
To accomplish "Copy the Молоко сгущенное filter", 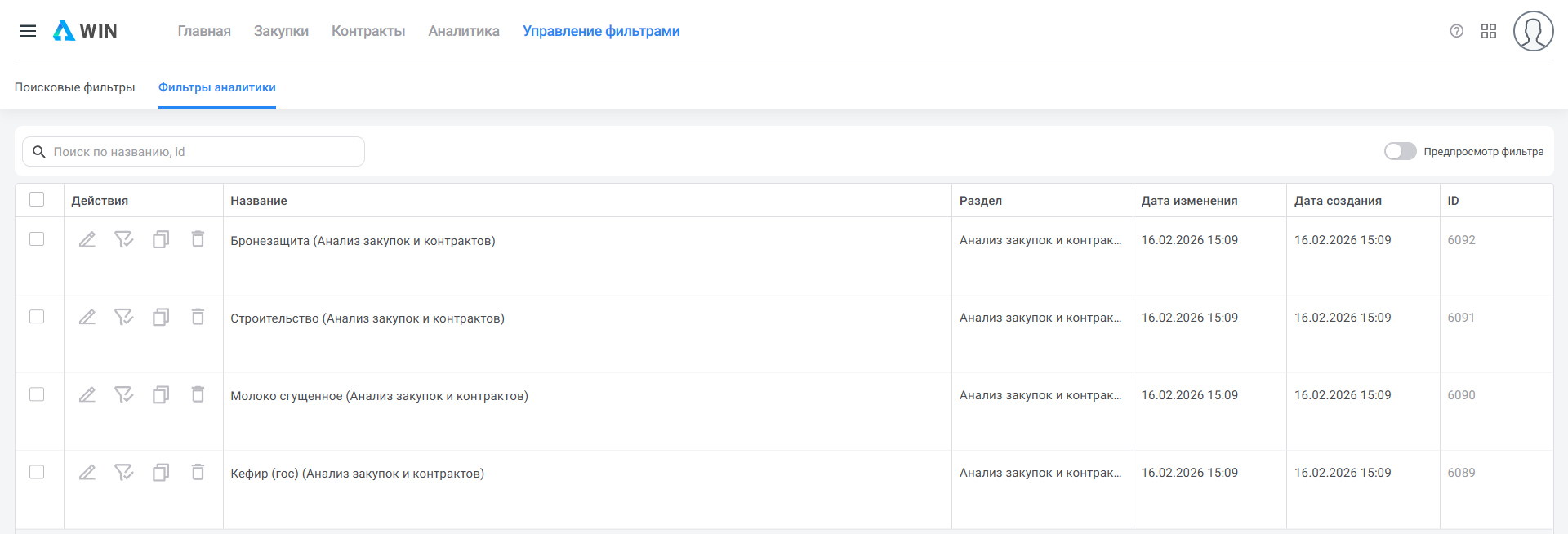I will [x=161, y=394].
